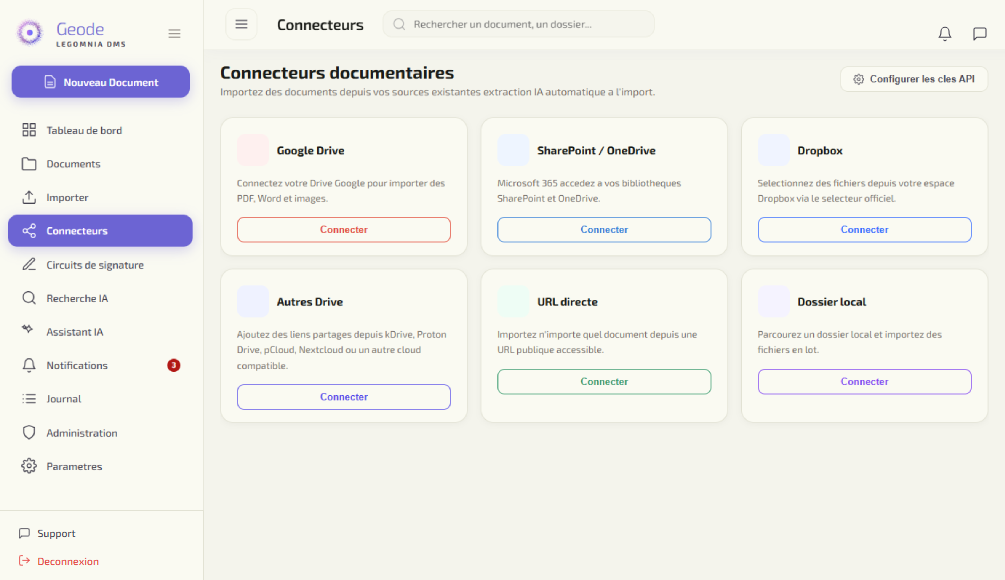
Task: Click the LEGOMNIA DMS subtitle text
Action: point(91,44)
